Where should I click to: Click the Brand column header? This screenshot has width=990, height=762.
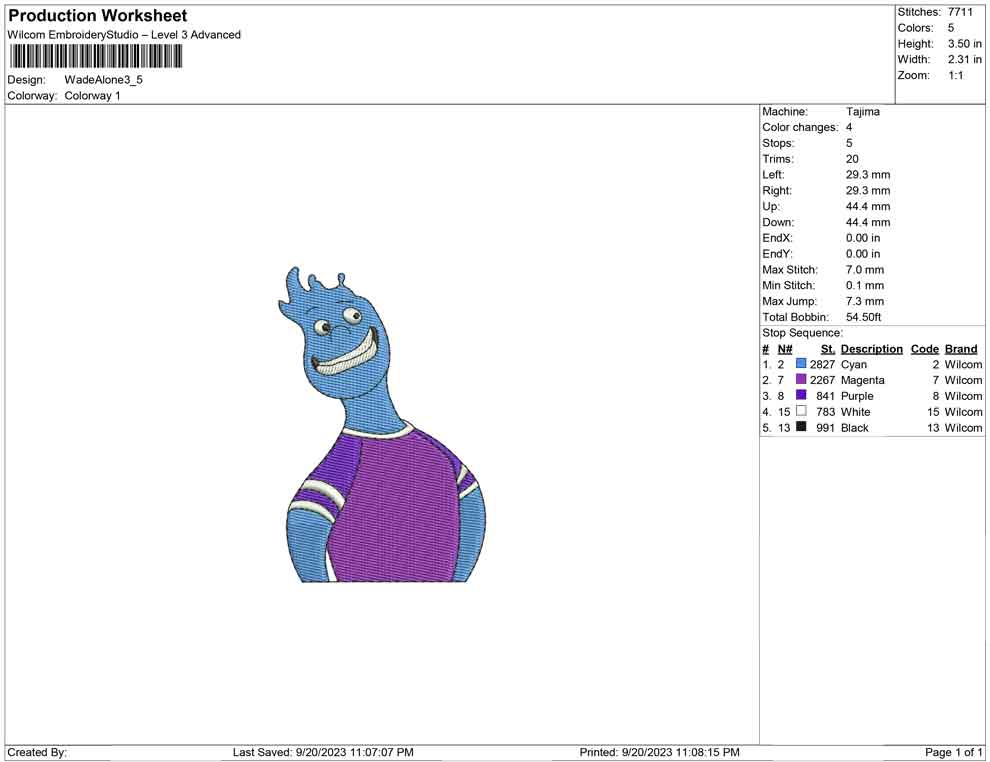961,349
